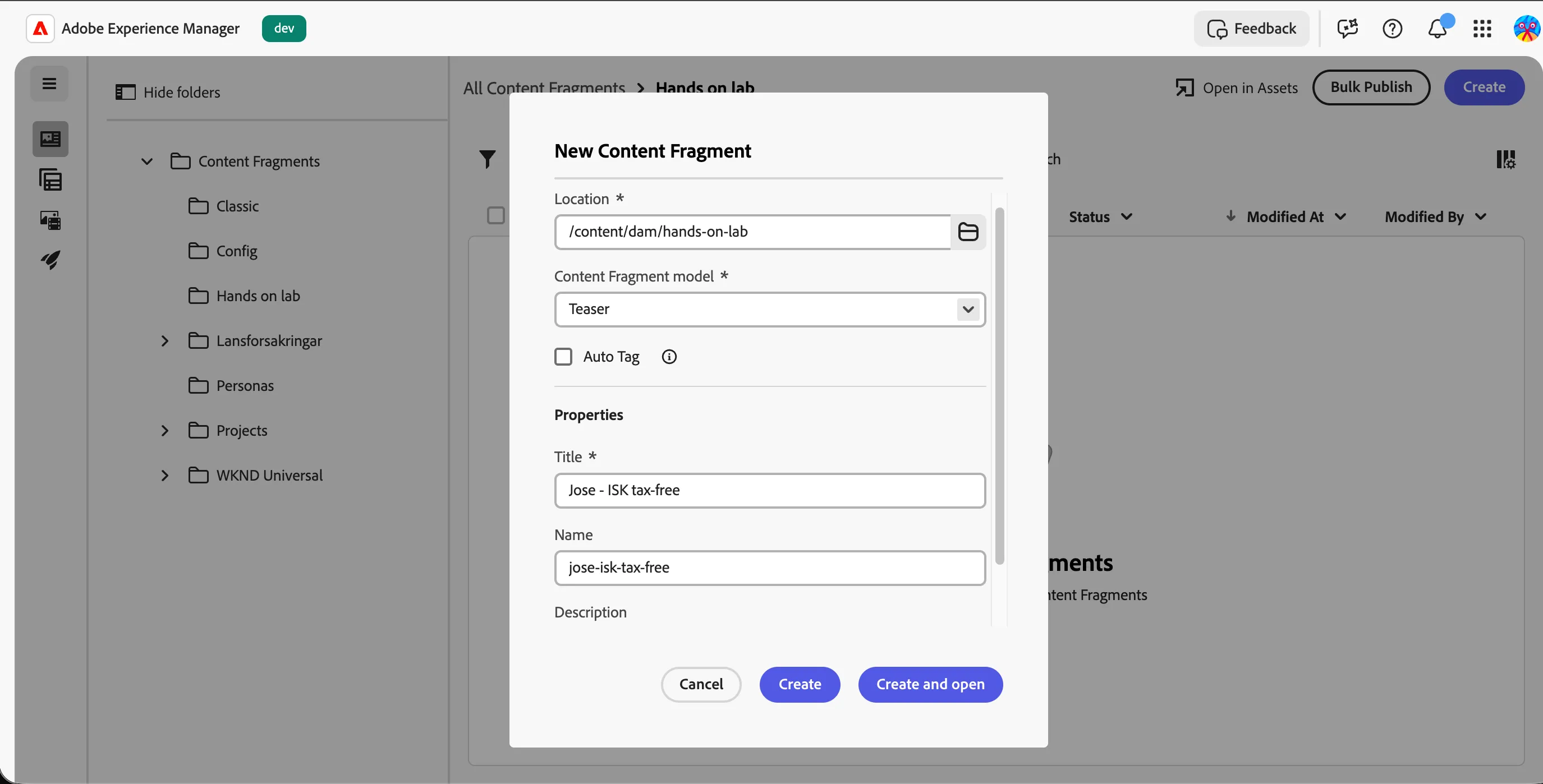Enable the Auto Tag checkbox
This screenshot has height=784, width=1543.
(563, 357)
